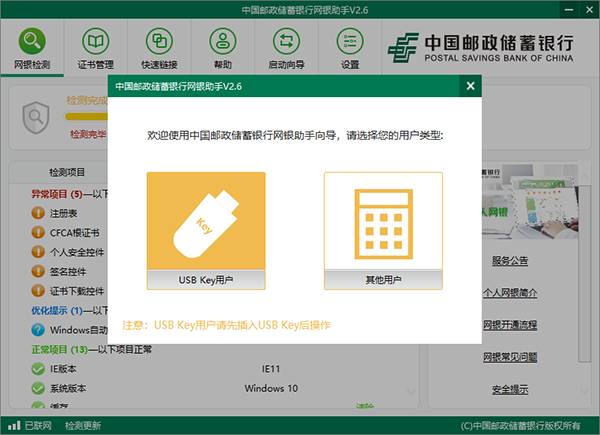This screenshot has width=600, height=435.
Task: Launch the 启动向导 startup wizard
Action: (x=286, y=48)
